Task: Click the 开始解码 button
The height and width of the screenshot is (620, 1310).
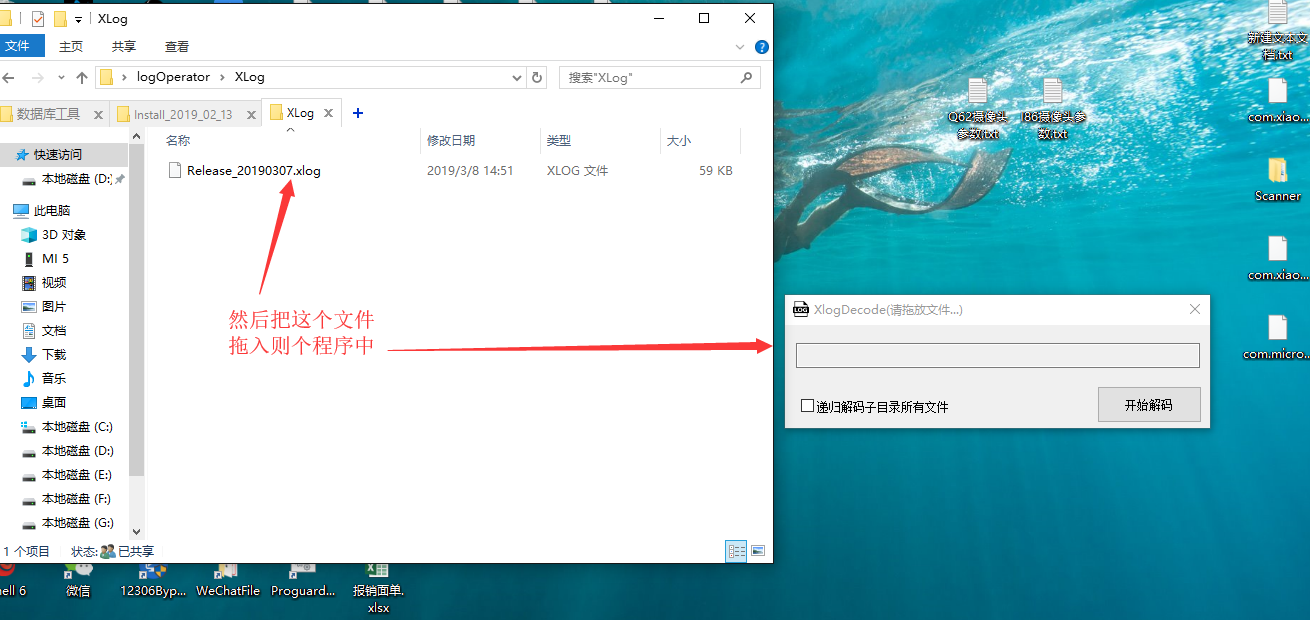Action: 1148,405
